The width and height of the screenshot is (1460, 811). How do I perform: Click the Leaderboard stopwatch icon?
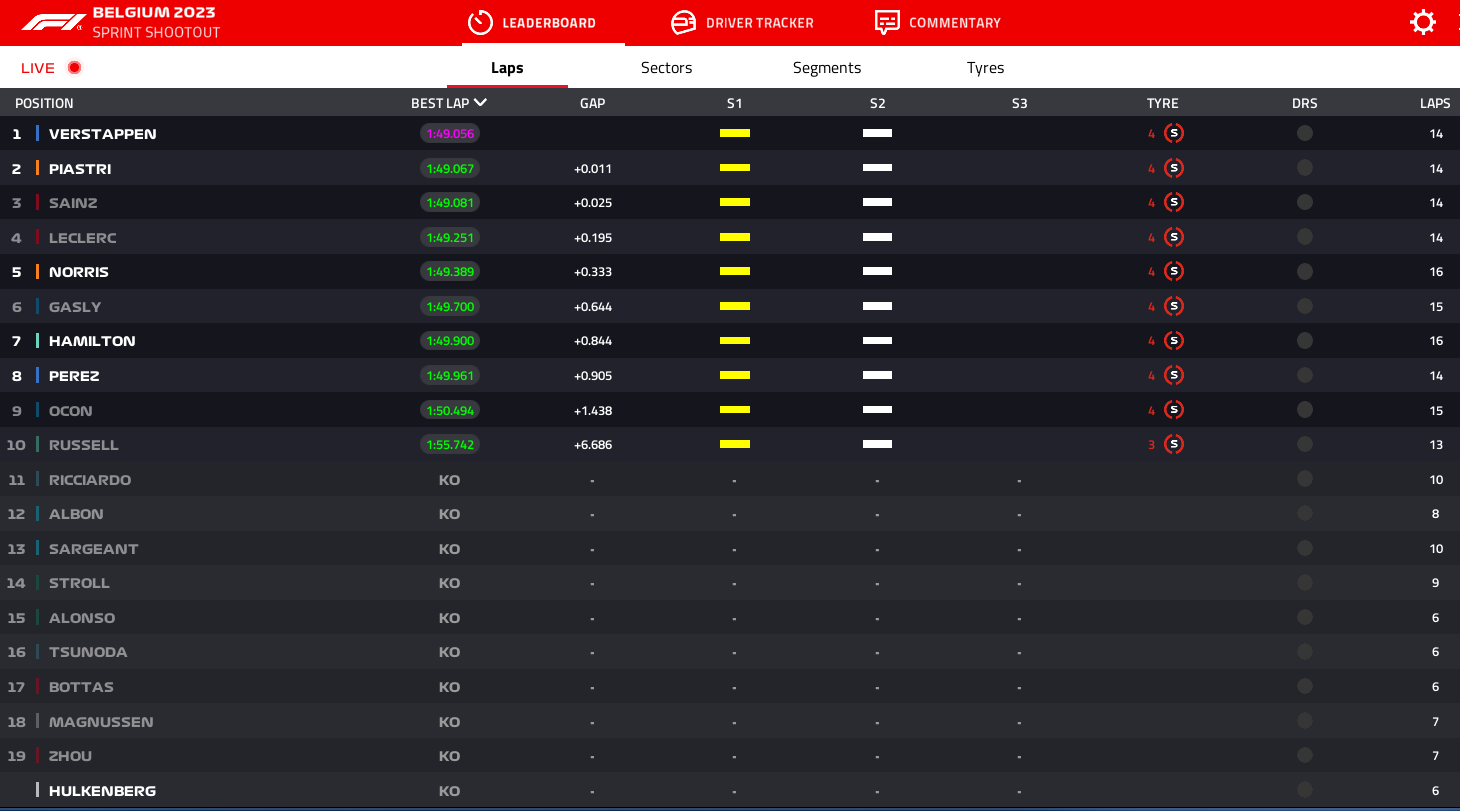tap(480, 22)
